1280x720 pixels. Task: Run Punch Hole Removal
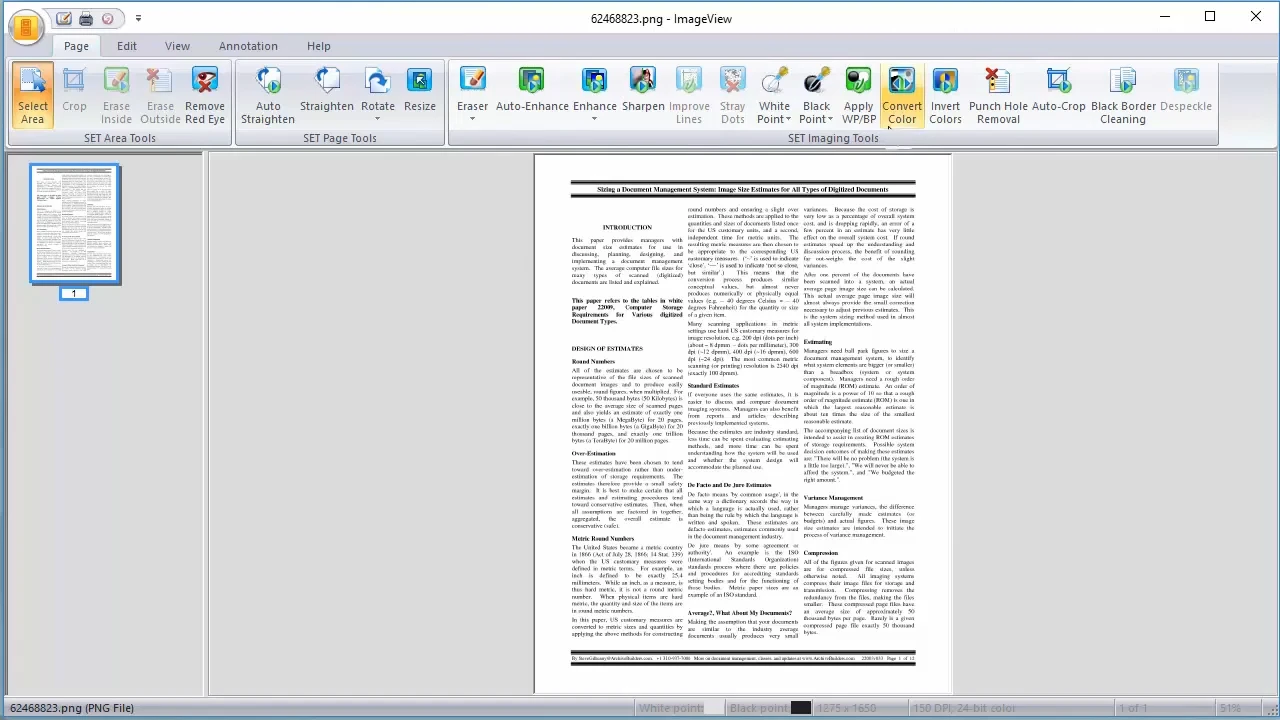tap(997, 97)
